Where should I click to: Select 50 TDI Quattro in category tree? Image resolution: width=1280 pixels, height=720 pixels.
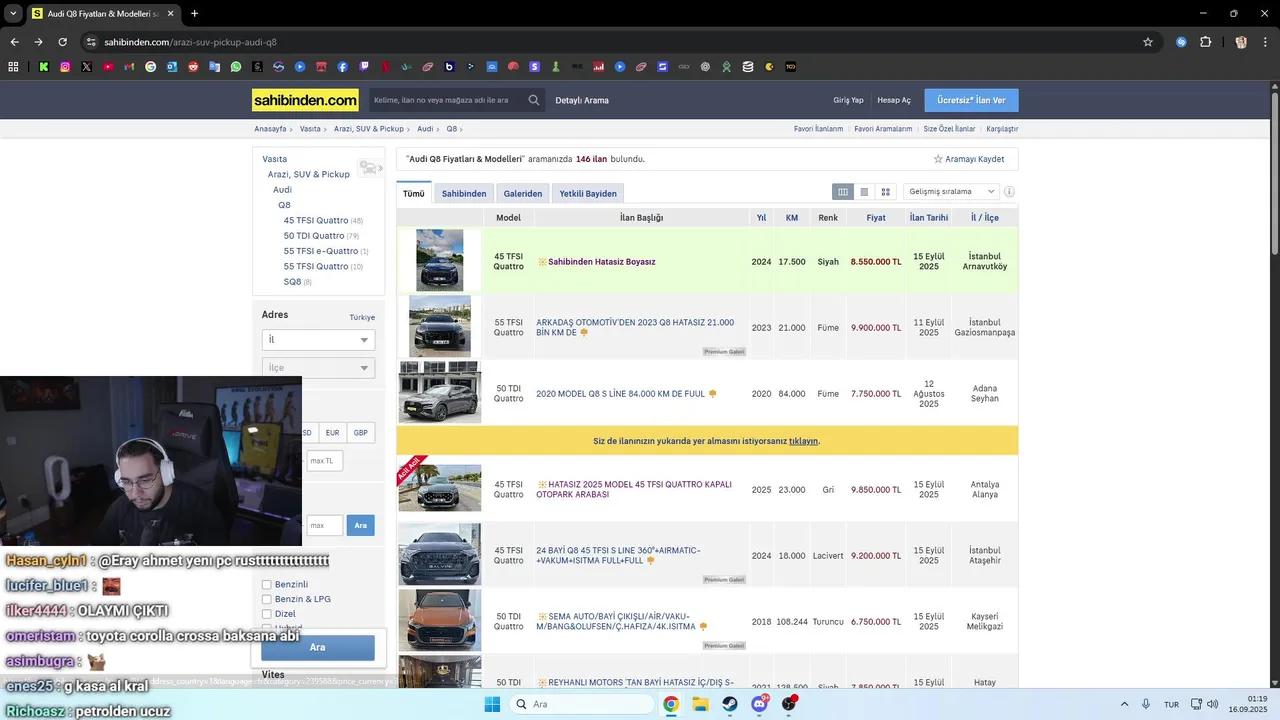(314, 236)
